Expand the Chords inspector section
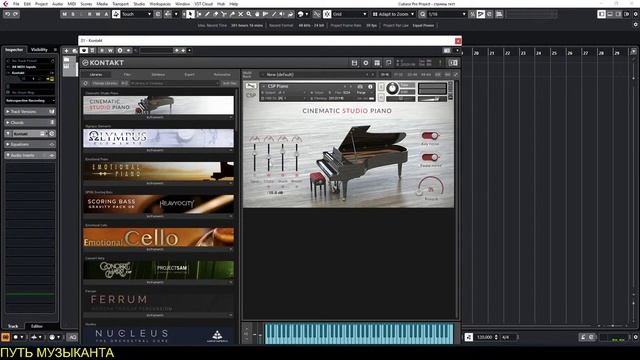The height and width of the screenshot is (360, 640). tap(30, 122)
